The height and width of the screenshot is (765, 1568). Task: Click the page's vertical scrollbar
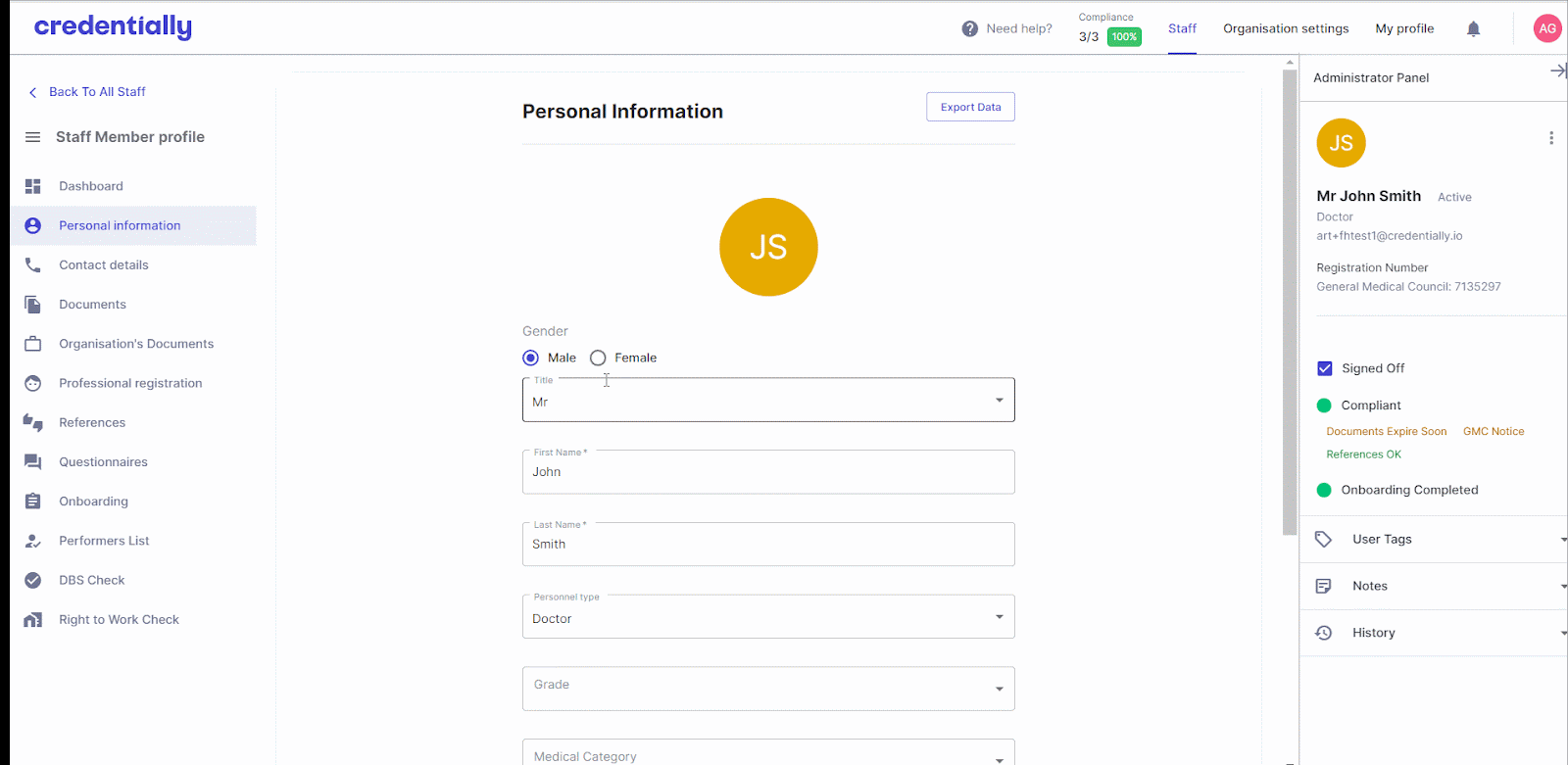1290,294
